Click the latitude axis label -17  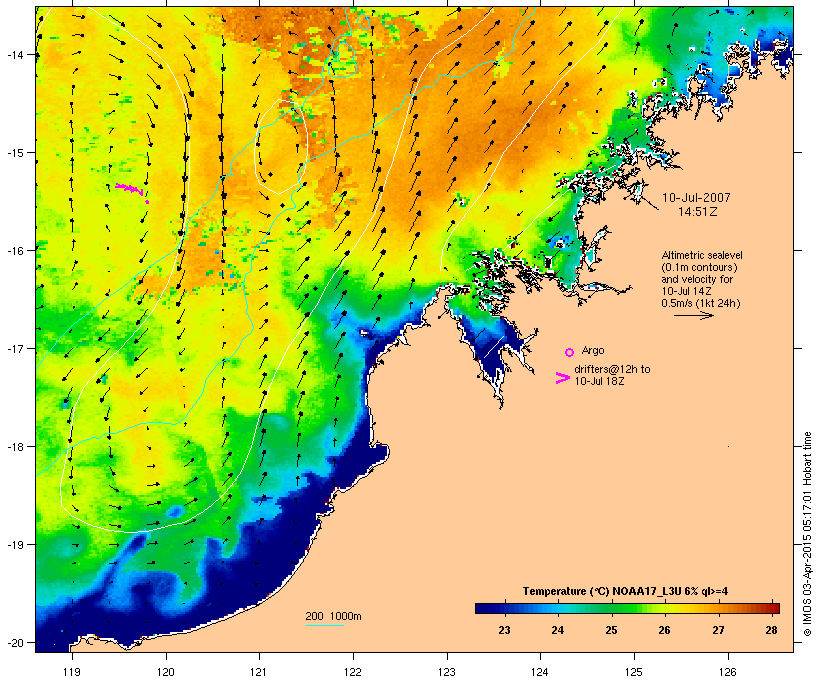[x=15, y=348]
